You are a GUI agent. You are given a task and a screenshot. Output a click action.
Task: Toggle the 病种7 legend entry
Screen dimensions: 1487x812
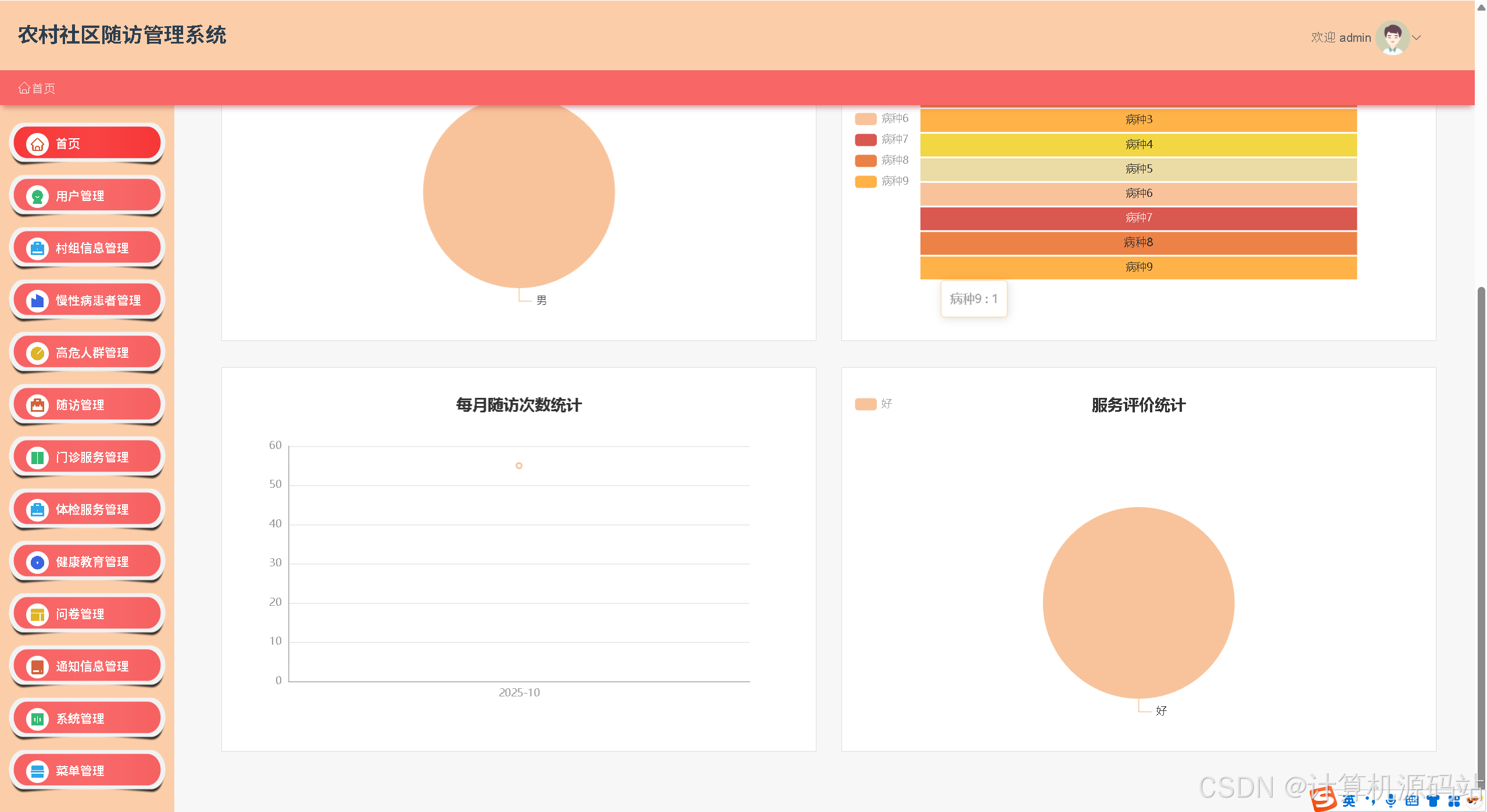(x=882, y=139)
